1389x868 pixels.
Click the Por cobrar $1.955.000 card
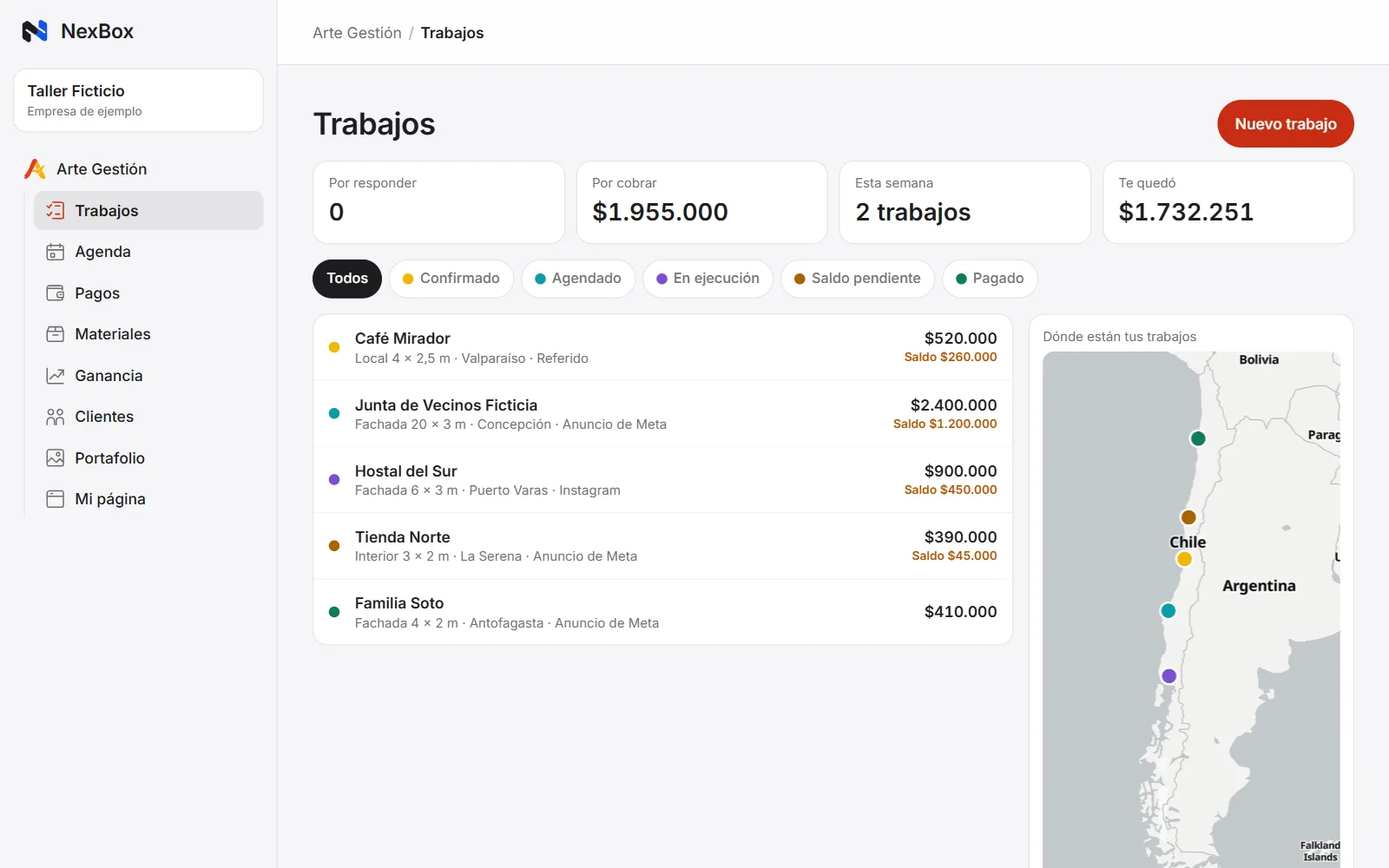click(x=702, y=202)
